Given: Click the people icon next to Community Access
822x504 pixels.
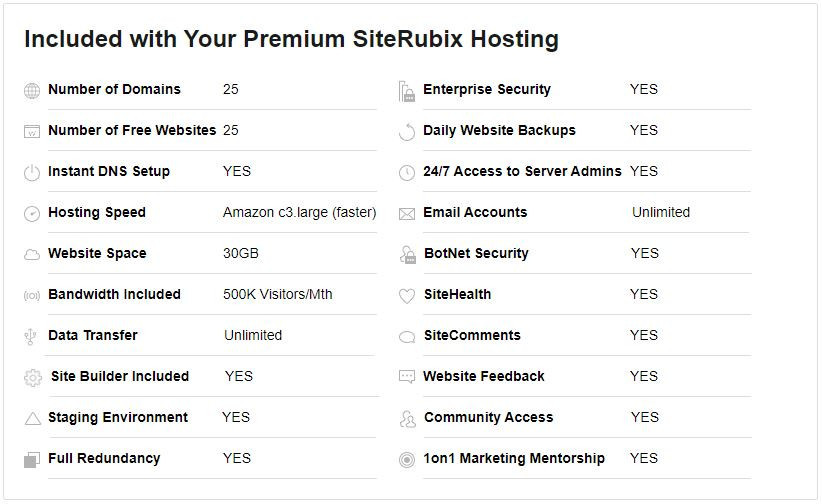Looking at the screenshot, I should pos(406,419).
